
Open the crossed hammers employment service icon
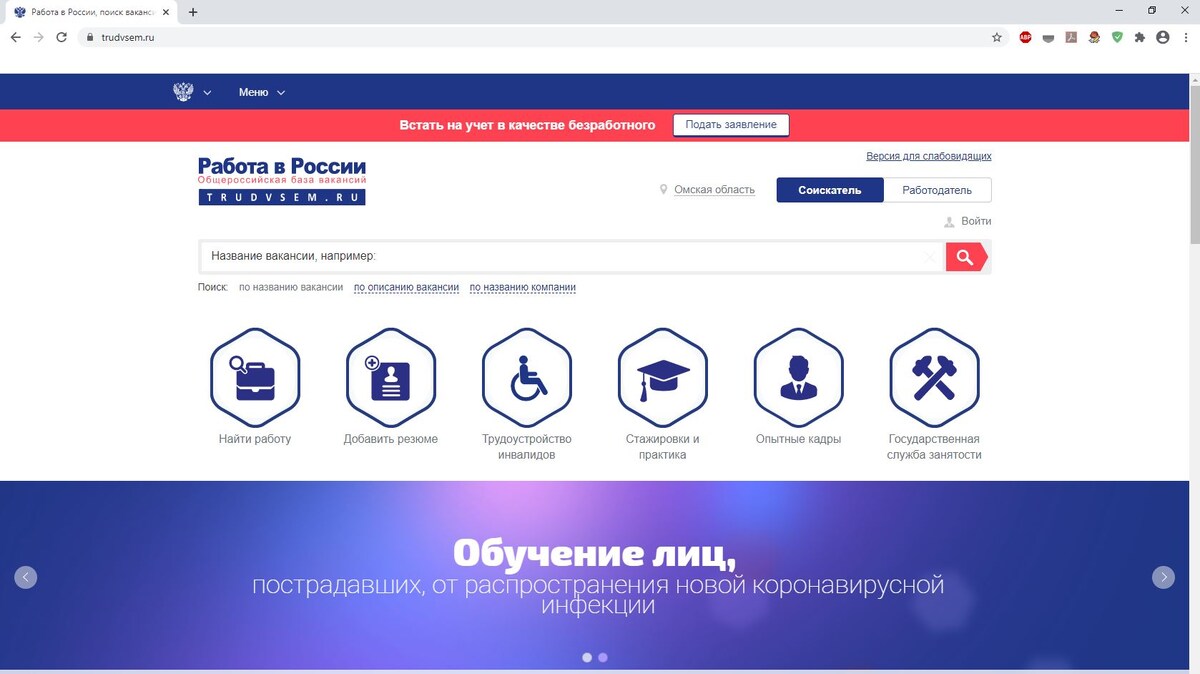pyautogui.click(x=935, y=378)
